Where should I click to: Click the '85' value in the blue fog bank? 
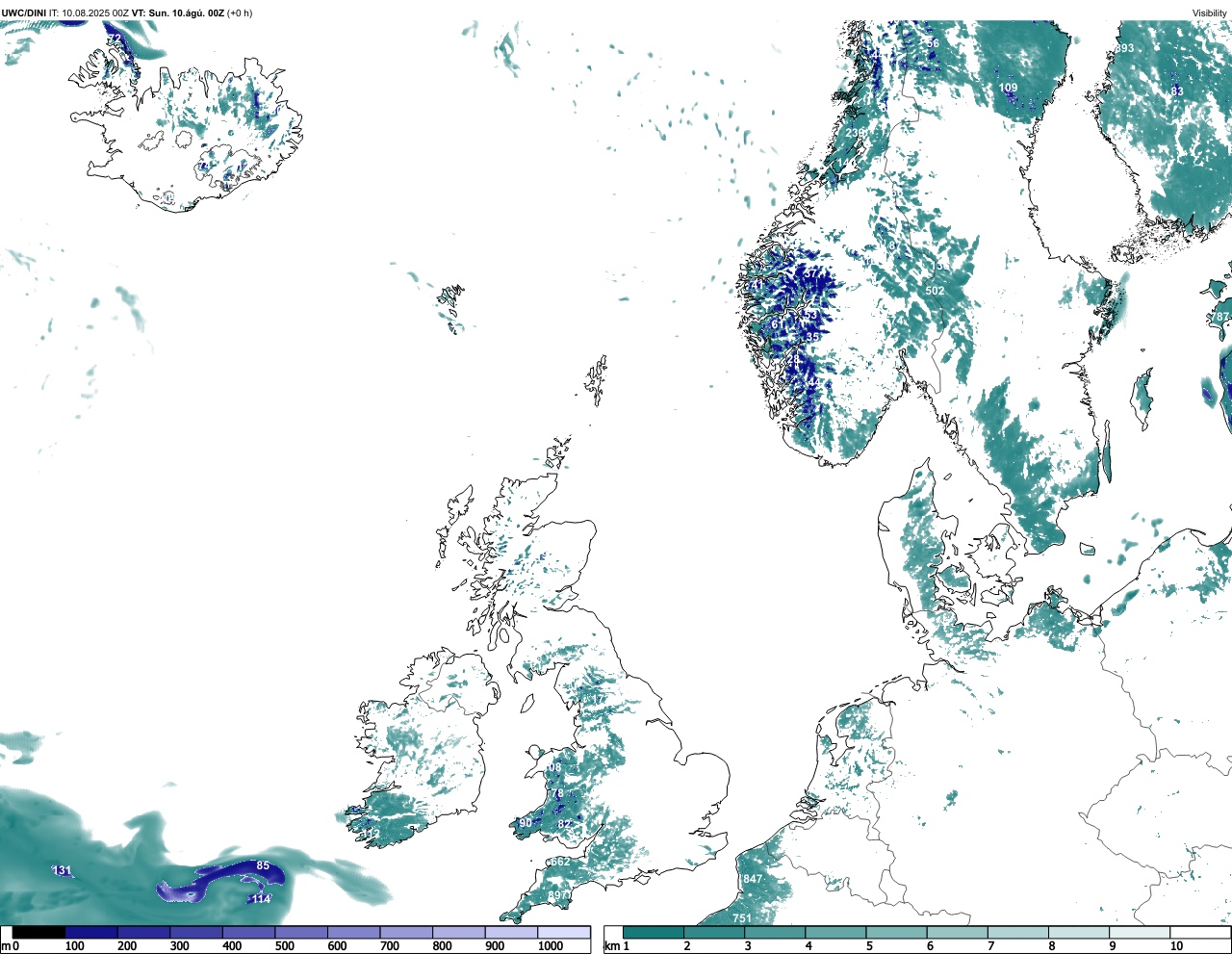point(263,865)
